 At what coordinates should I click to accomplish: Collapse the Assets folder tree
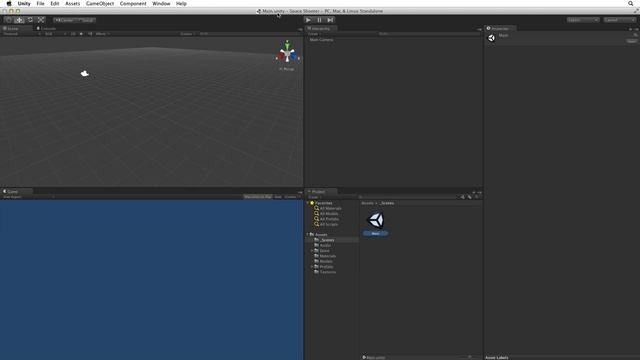[x=308, y=235]
